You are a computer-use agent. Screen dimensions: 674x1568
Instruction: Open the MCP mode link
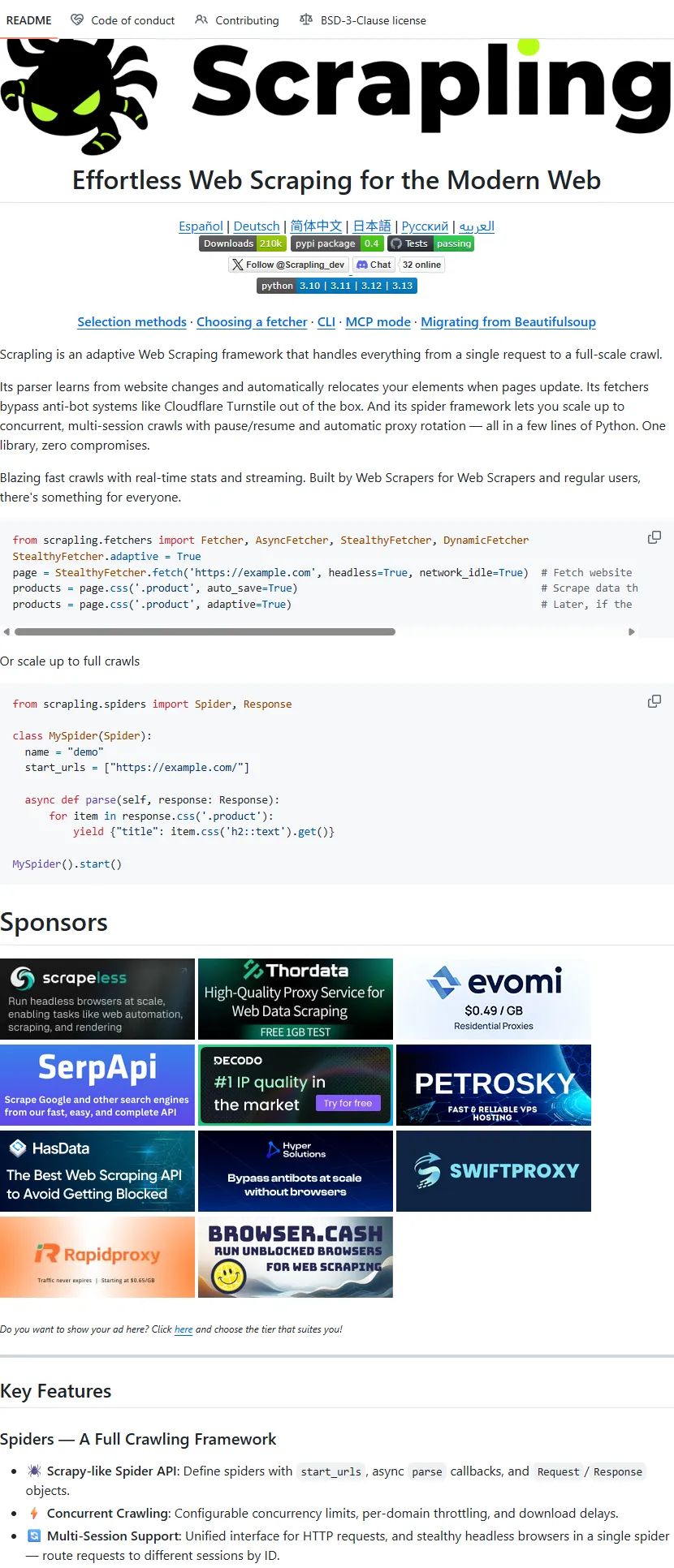click(378, 322)
